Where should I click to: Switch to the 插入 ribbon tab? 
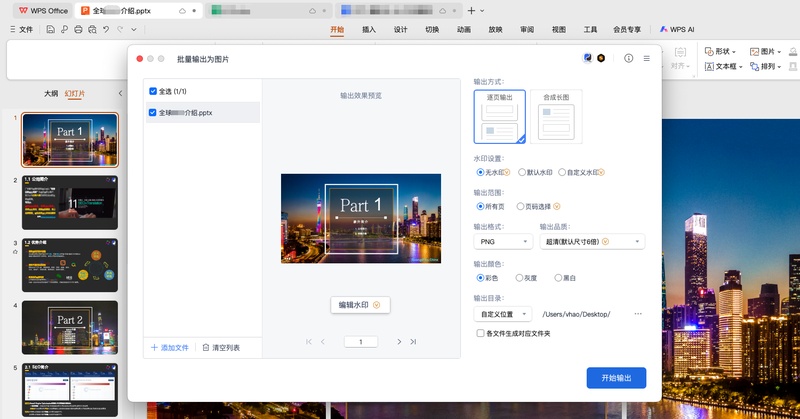point(369,30)
